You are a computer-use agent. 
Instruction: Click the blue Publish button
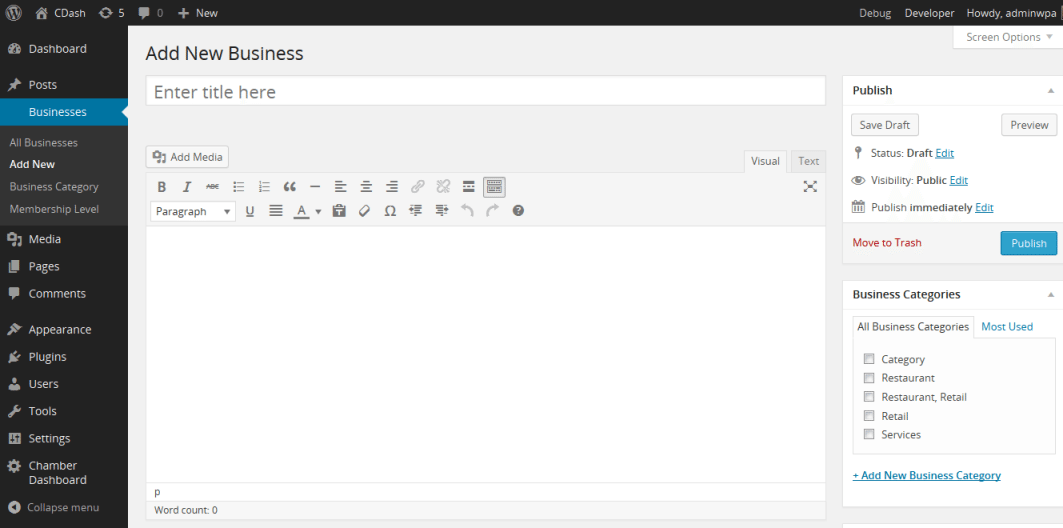[1028, 243]
